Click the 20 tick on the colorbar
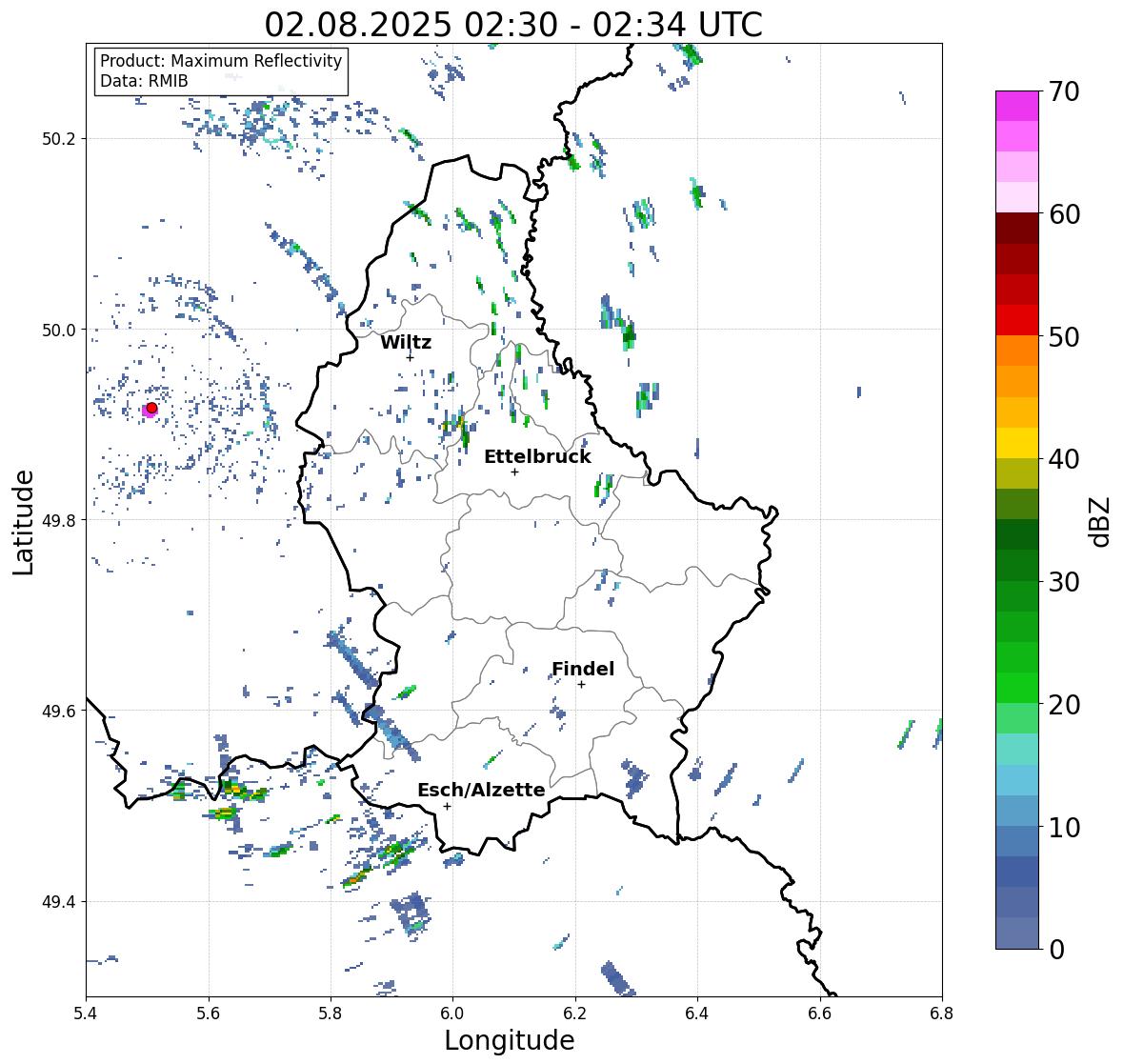Viewport: 1123px width, 1064px height. [x=1064, y=705]
